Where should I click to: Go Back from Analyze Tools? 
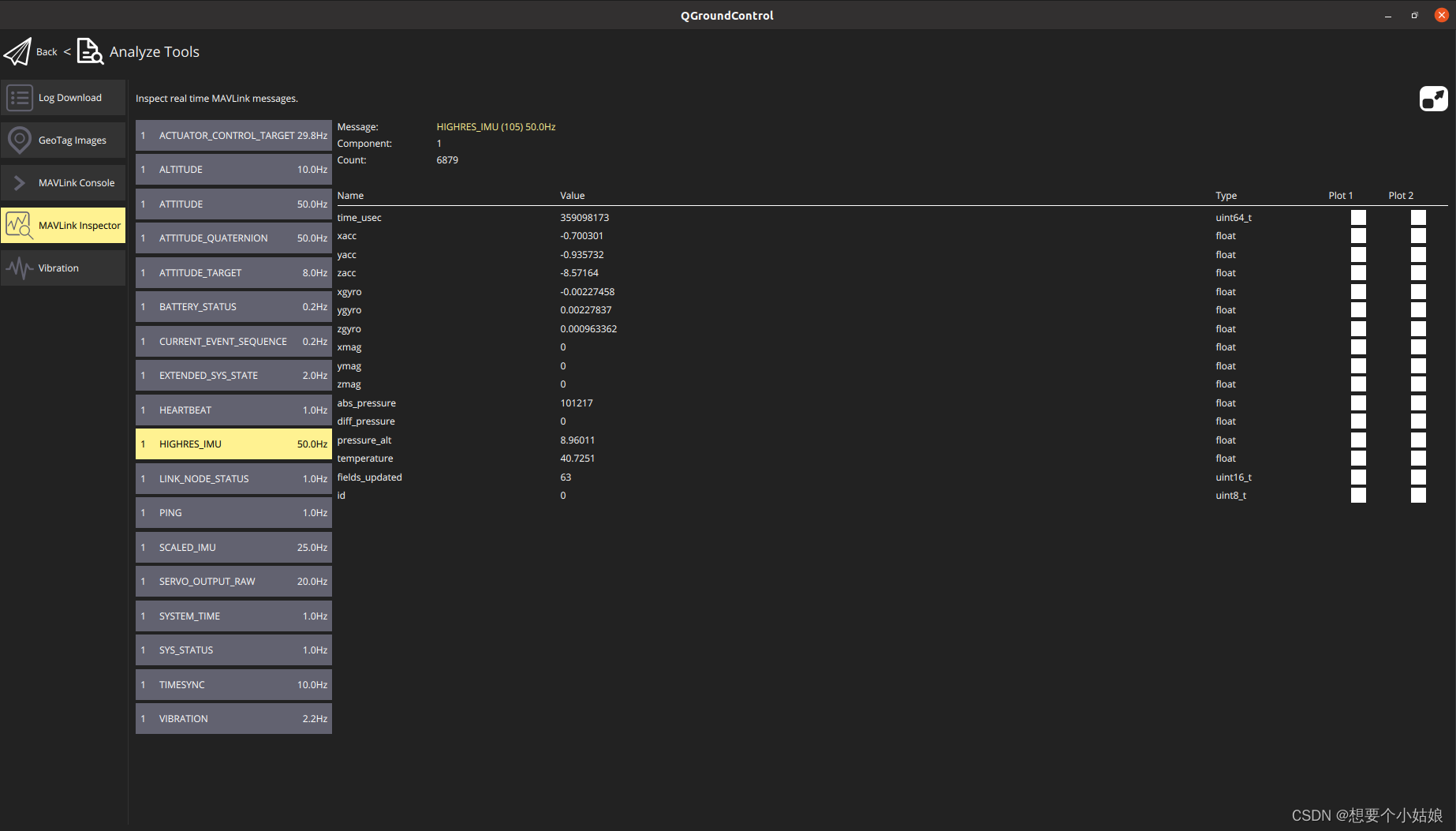(x=47, y=52)
